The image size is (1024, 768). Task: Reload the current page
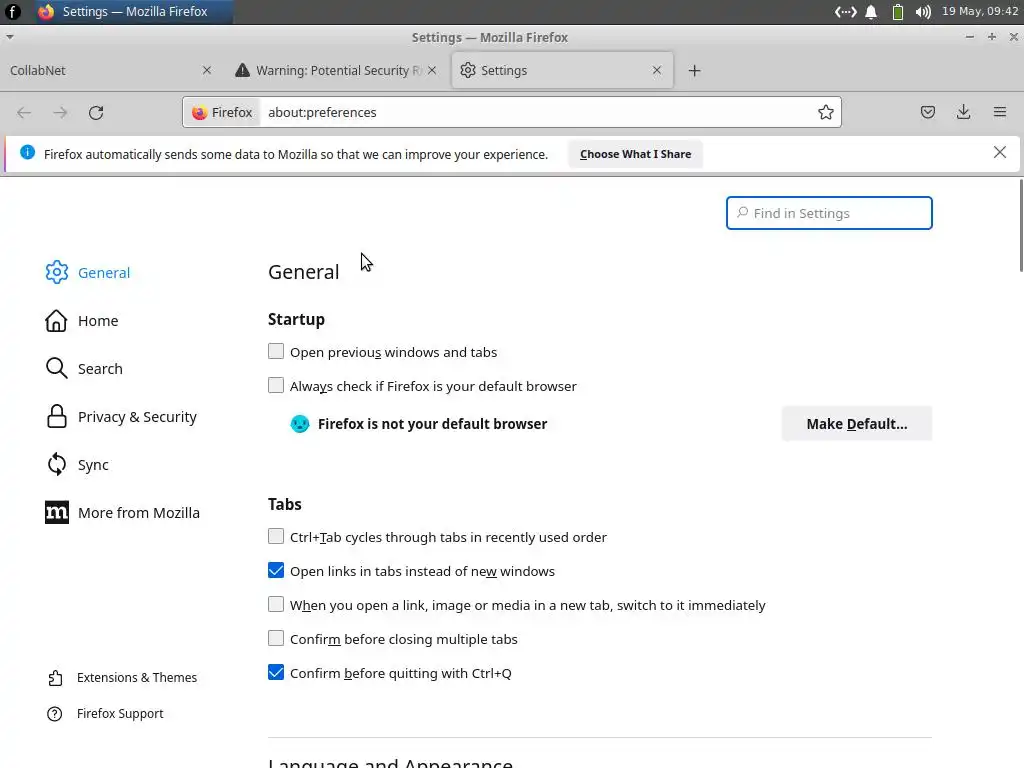tap(96, 112)
